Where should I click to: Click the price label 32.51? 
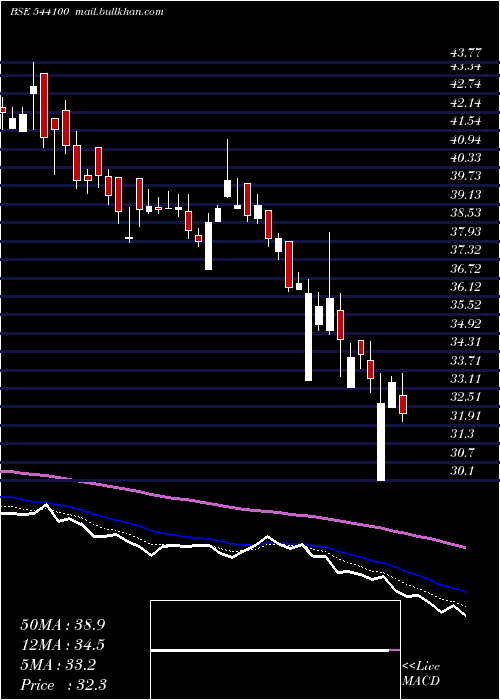point(466,397)
